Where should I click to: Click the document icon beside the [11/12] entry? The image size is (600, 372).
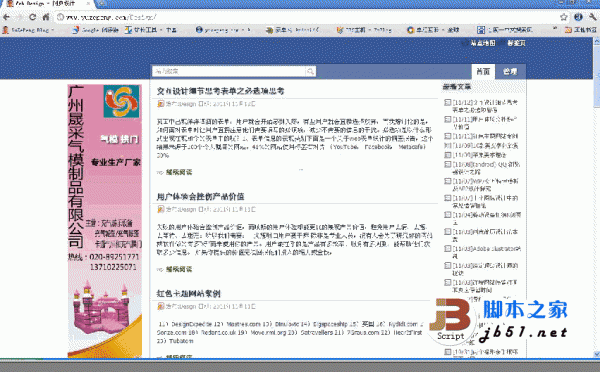447,103
